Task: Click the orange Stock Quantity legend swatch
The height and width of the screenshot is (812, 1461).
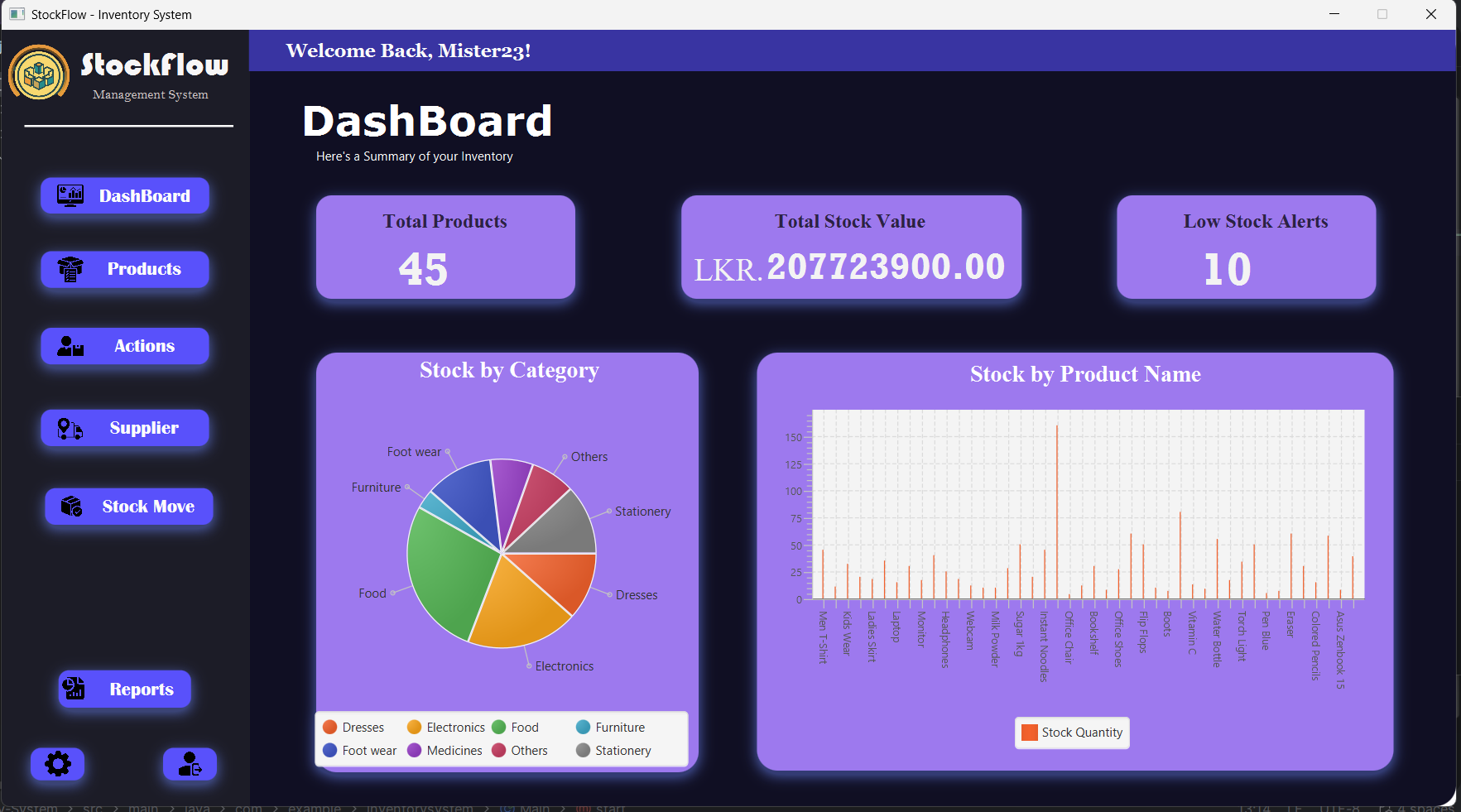Action: pos(1029,733)
